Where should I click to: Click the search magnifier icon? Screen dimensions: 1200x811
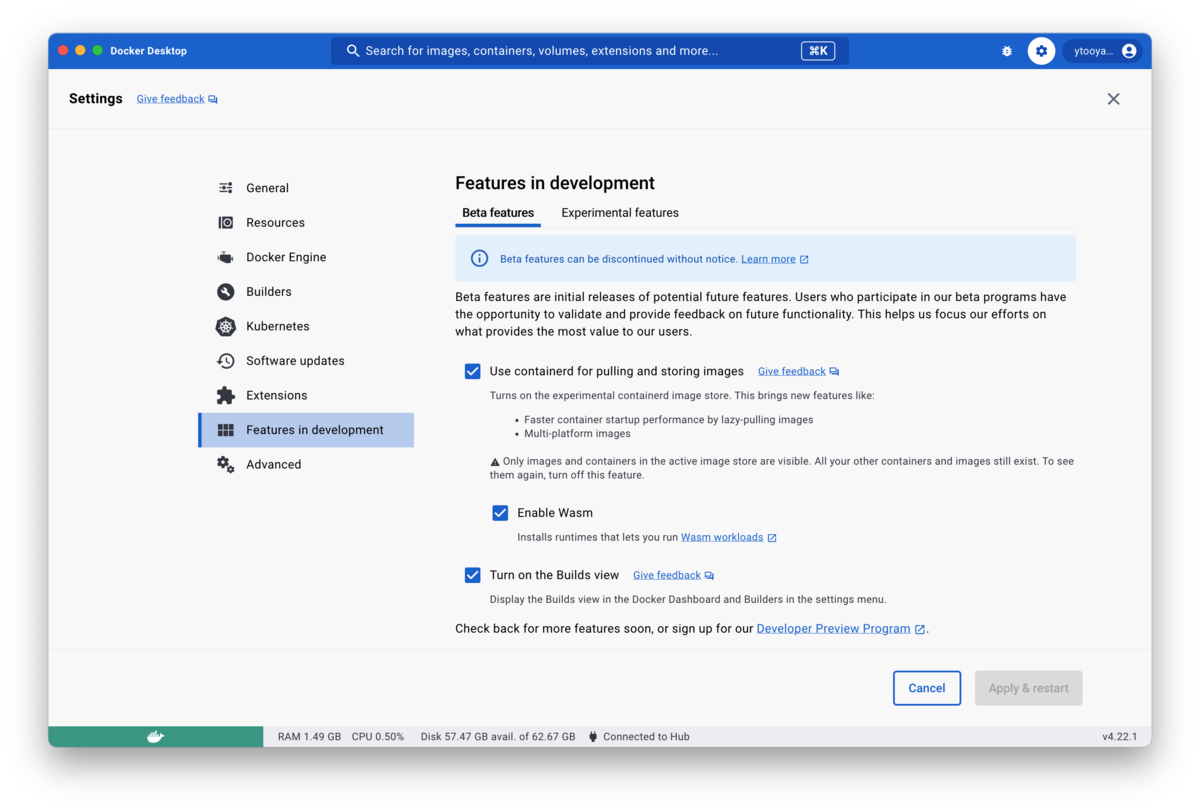[353, 51]
